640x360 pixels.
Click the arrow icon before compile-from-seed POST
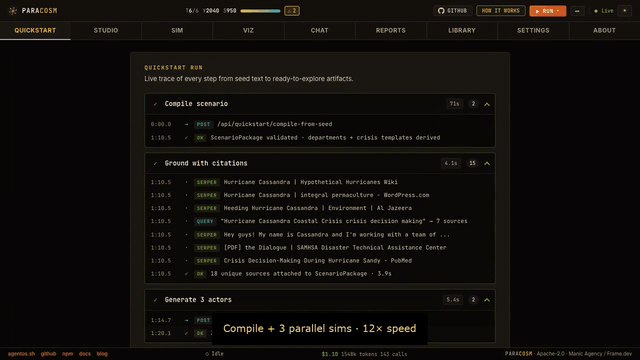tap(186, 124)
